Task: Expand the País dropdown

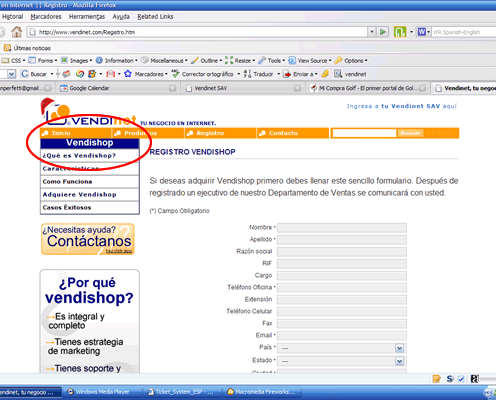Action: [399, 348]
